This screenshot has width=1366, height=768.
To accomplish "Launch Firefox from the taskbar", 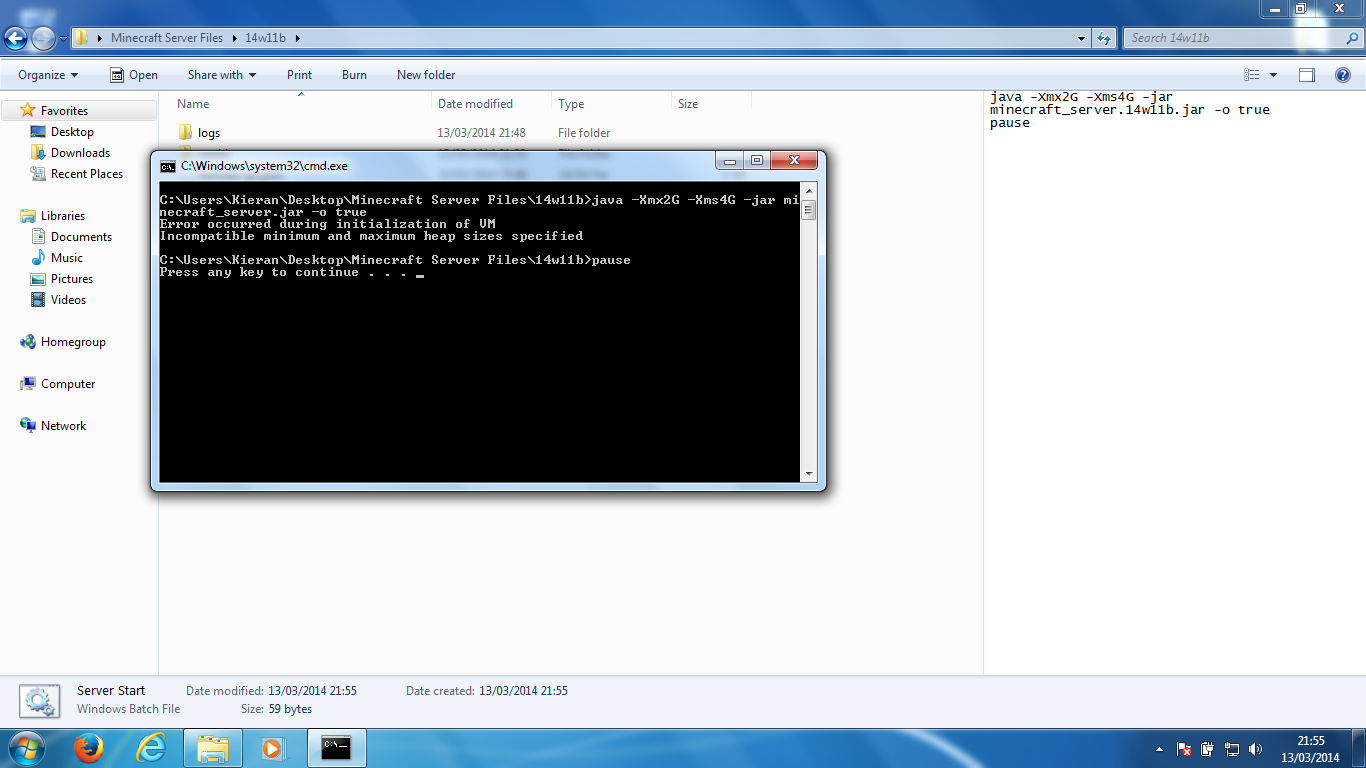I will [90, 749].
